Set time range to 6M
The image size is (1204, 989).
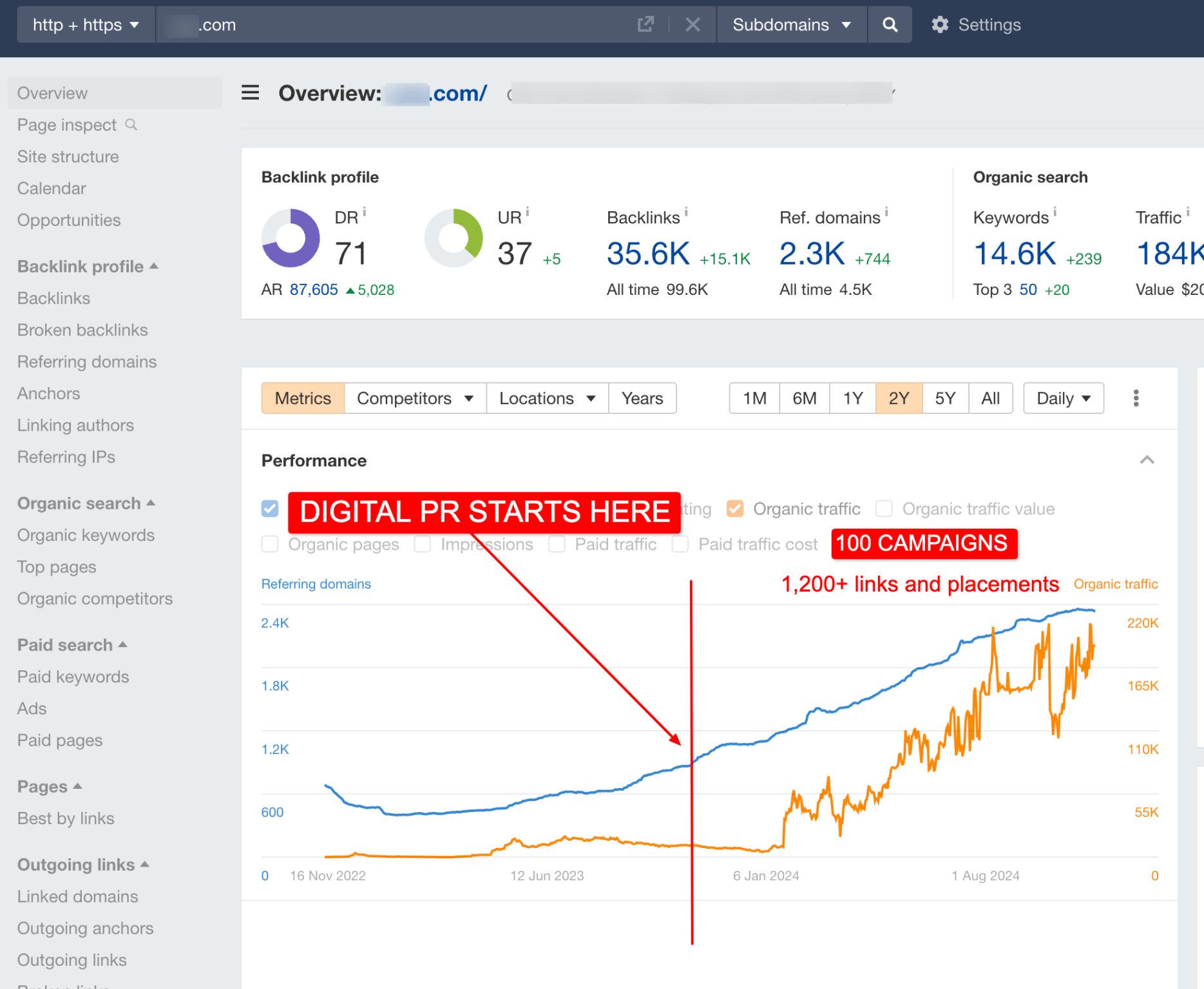(x=805, y=398)
